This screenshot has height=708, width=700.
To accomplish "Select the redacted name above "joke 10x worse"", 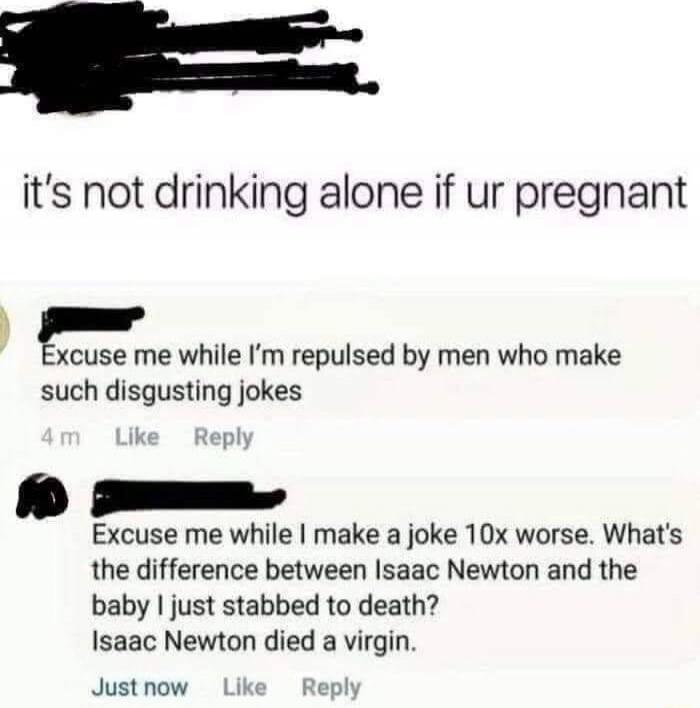I will pos(188,498).
